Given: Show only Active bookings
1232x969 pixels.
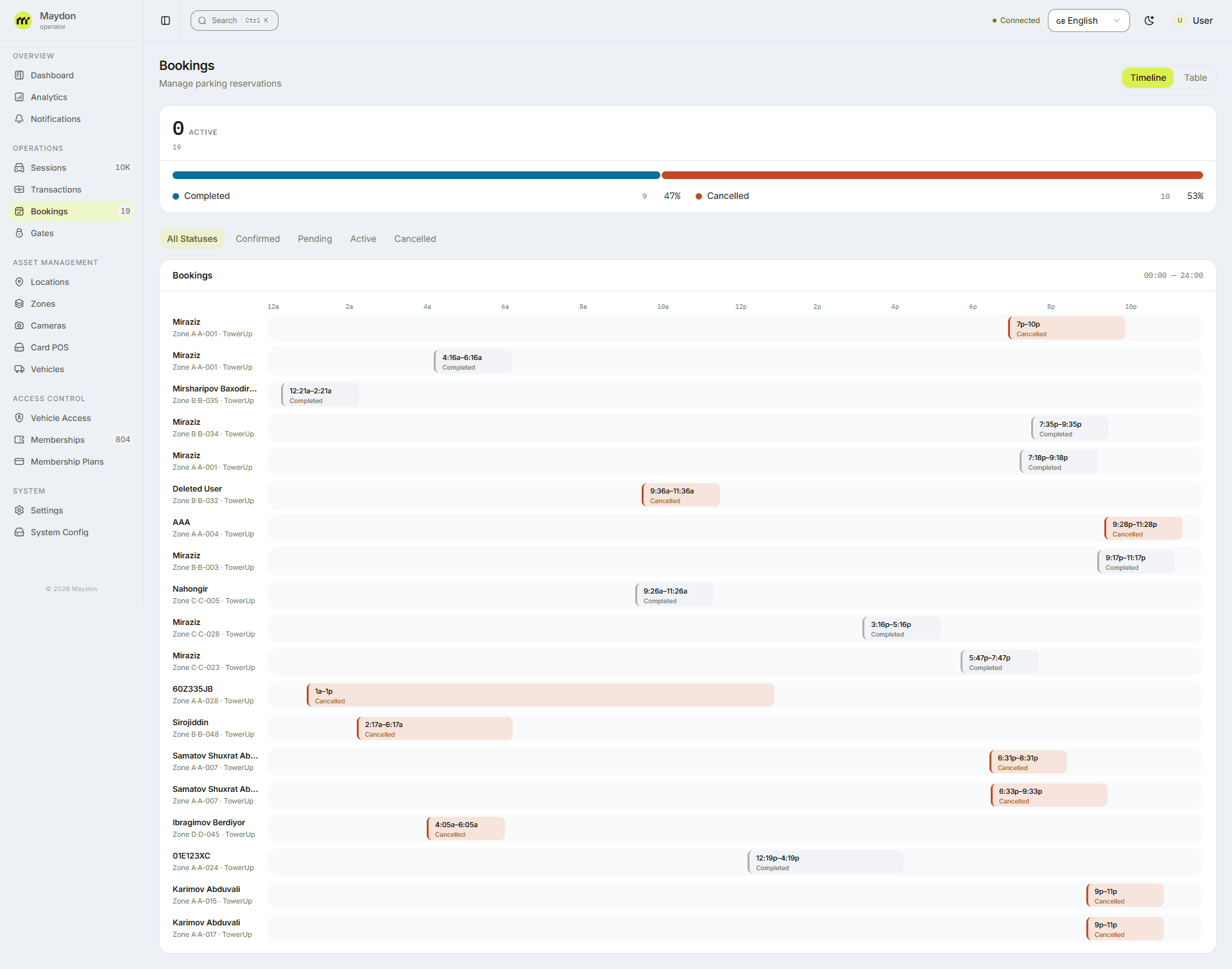Looking at the screenshot, I should point(363,239).
